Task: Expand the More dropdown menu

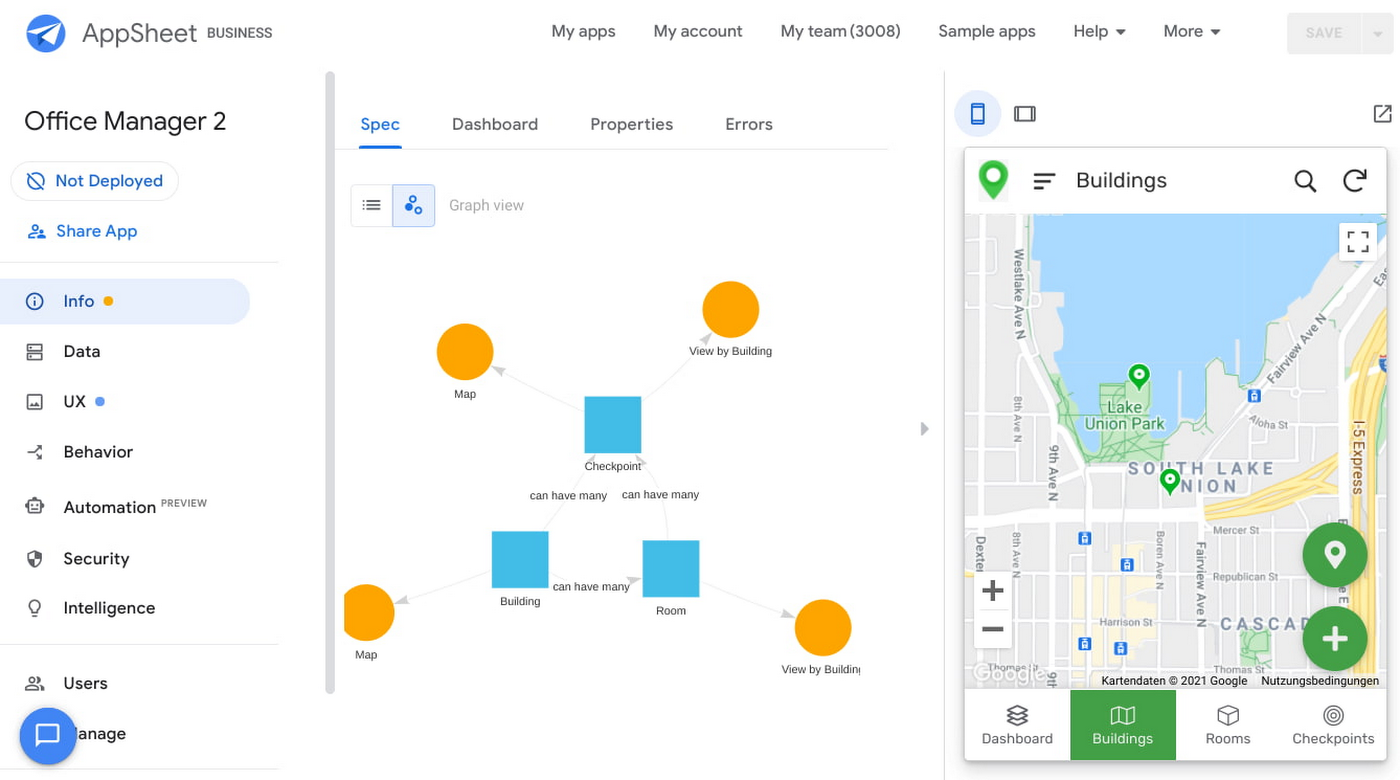Action: [x=1192, y=31]
